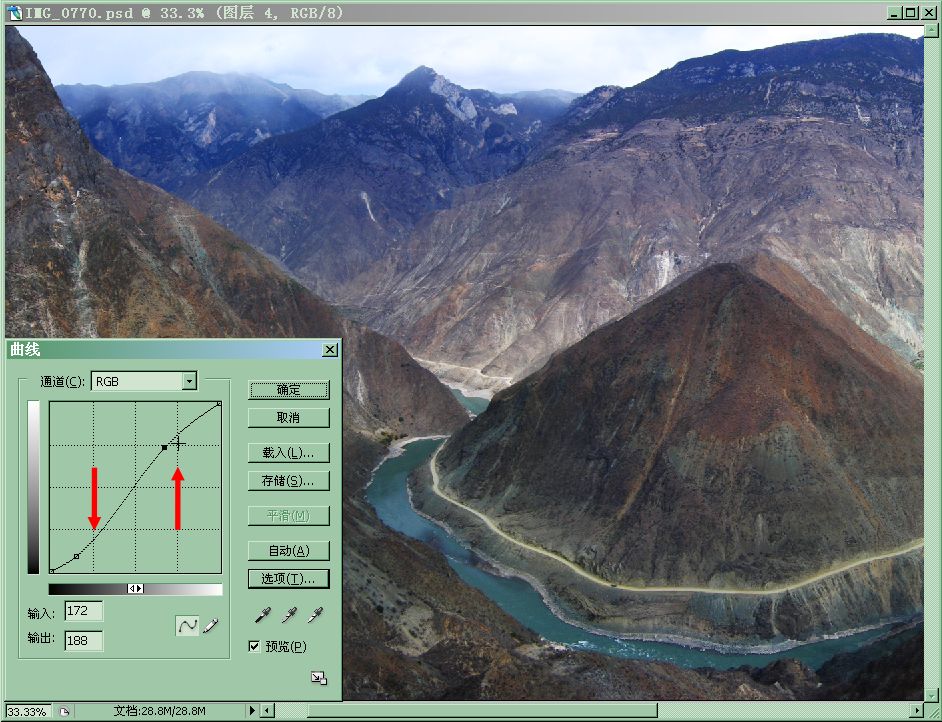Viewport: 942px width, 722px height.
Task: Click the 存储(S)... save button
Action: pos(288,481)
